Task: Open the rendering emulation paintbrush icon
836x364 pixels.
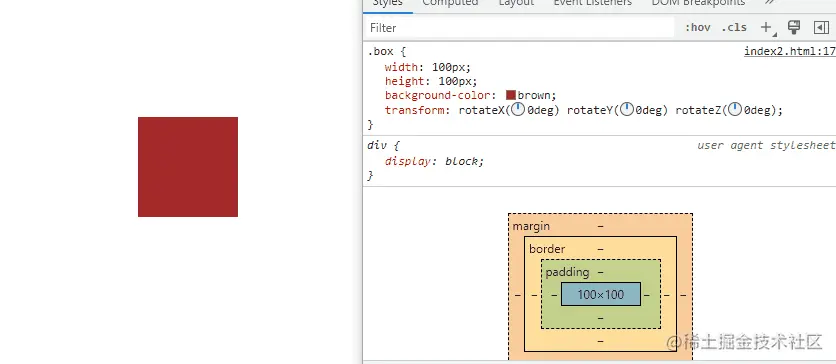Action: pyautogui.click(x=794, y=28)
